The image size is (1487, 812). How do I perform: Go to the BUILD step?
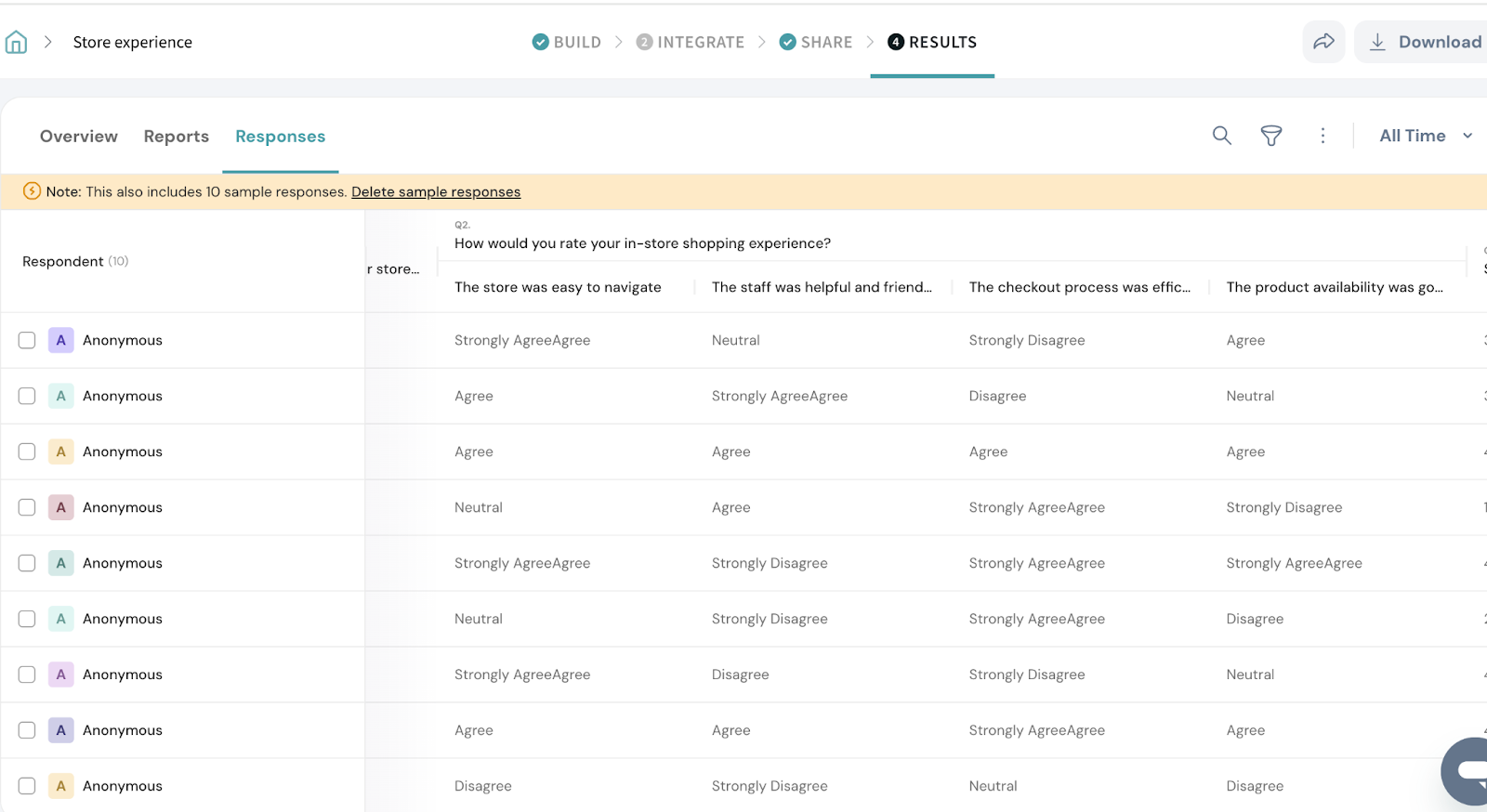567,42
